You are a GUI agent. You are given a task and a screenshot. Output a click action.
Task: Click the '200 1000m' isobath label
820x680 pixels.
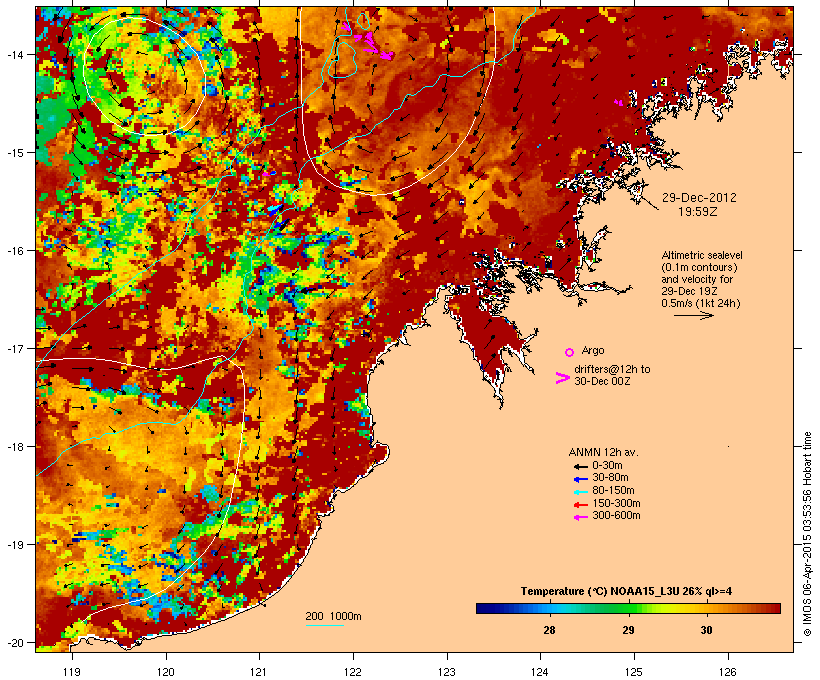(x=333, y=616)
